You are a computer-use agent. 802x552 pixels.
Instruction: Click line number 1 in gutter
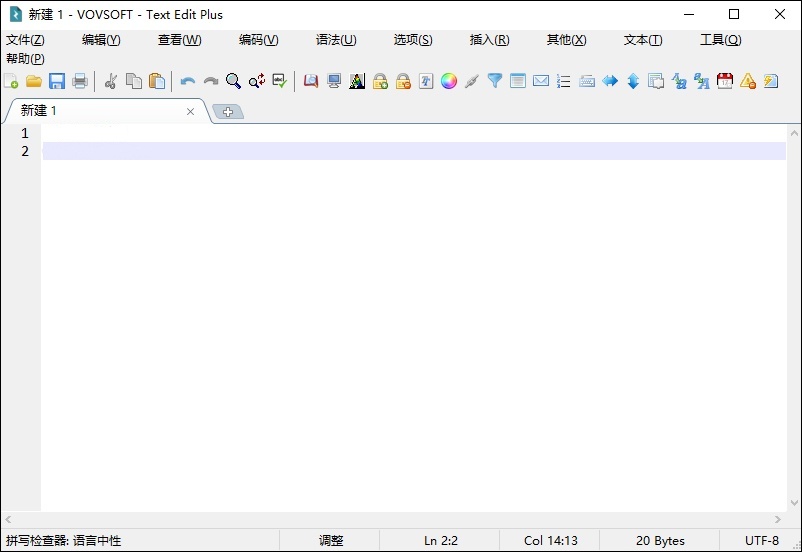pyautogui.click(x=25, y=133)
